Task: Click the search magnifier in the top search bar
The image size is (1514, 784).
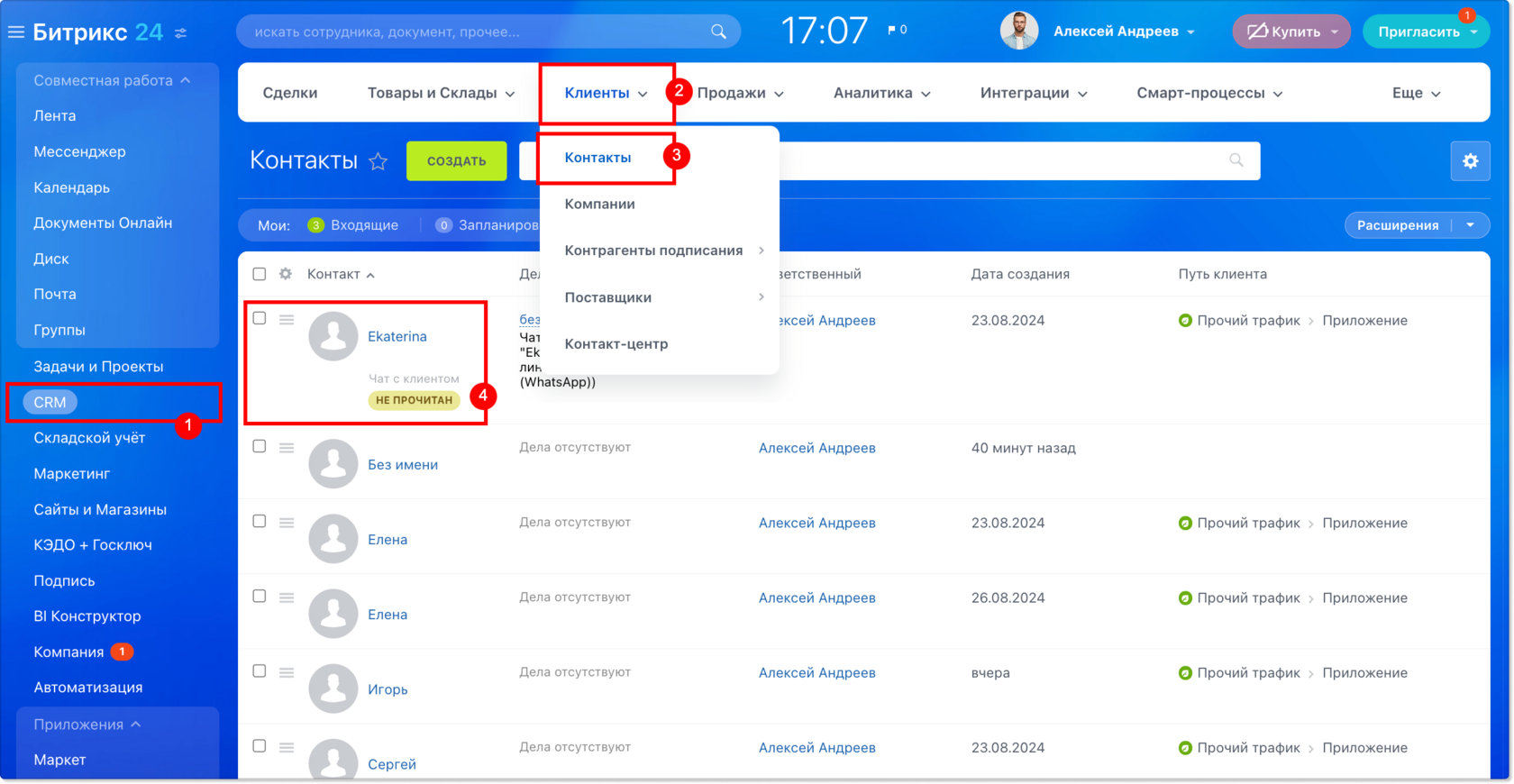Action: [x=718, y=32]
